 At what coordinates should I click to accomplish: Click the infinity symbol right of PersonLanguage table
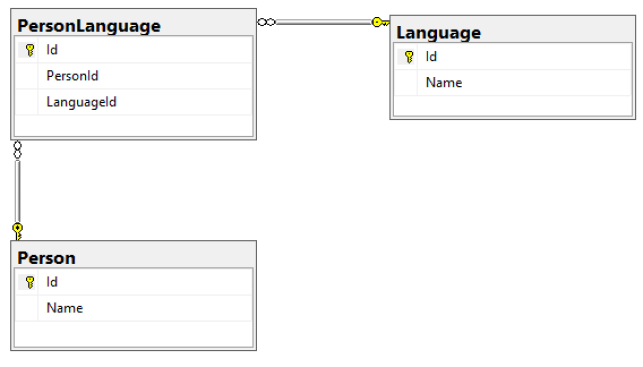pyautogui.click(x=267, y=22)
